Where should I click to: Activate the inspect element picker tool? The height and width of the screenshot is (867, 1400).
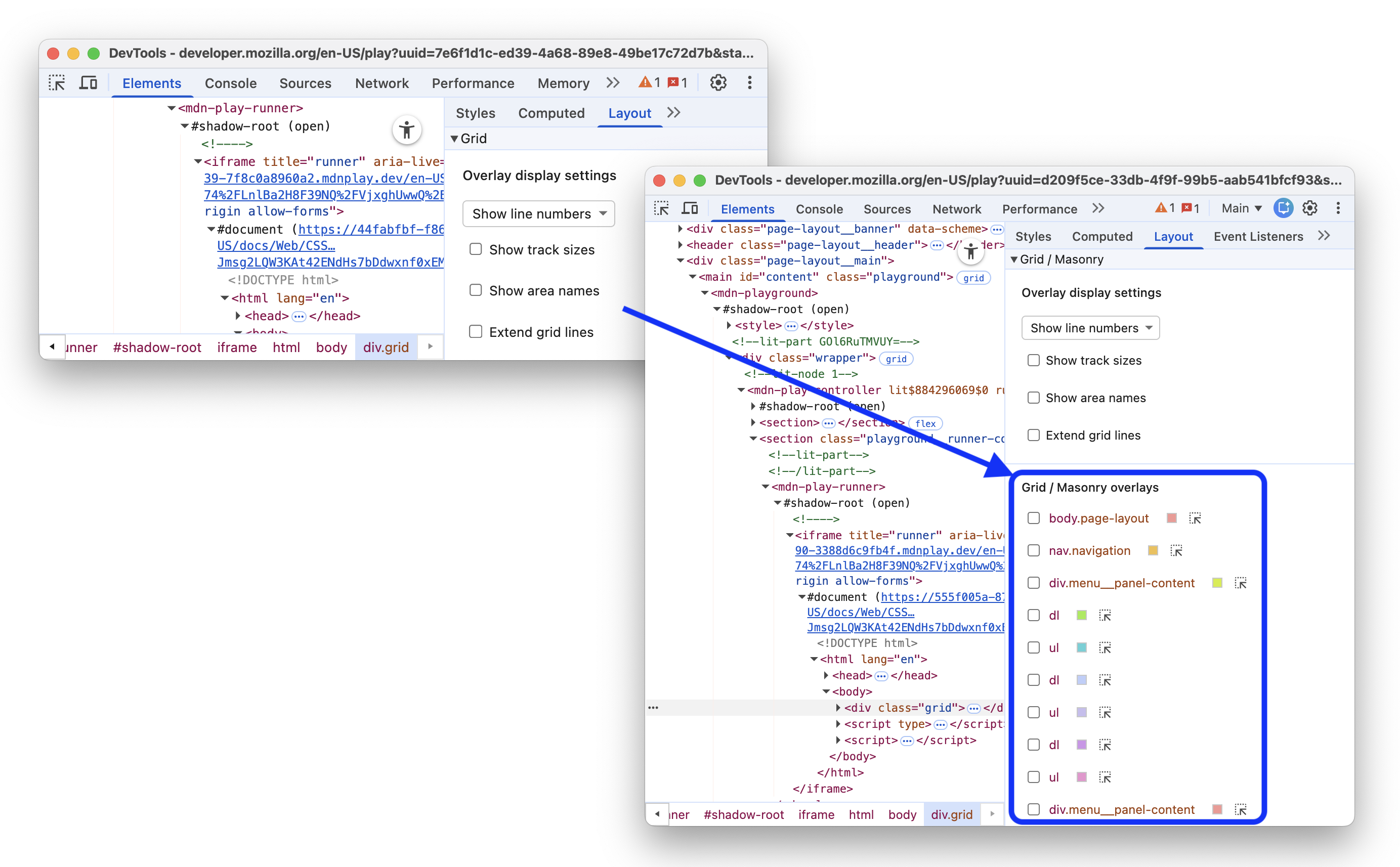click(662, 208)
